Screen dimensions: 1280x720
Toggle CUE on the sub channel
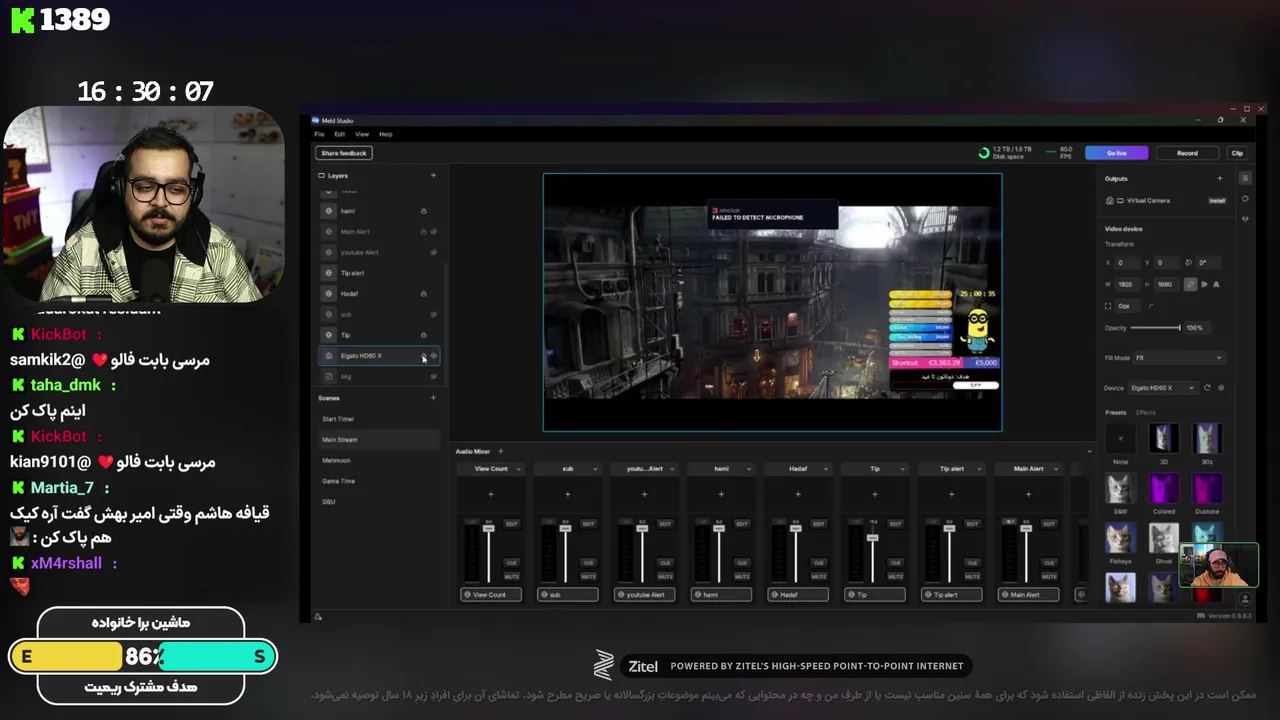click(x=588, y=563)
